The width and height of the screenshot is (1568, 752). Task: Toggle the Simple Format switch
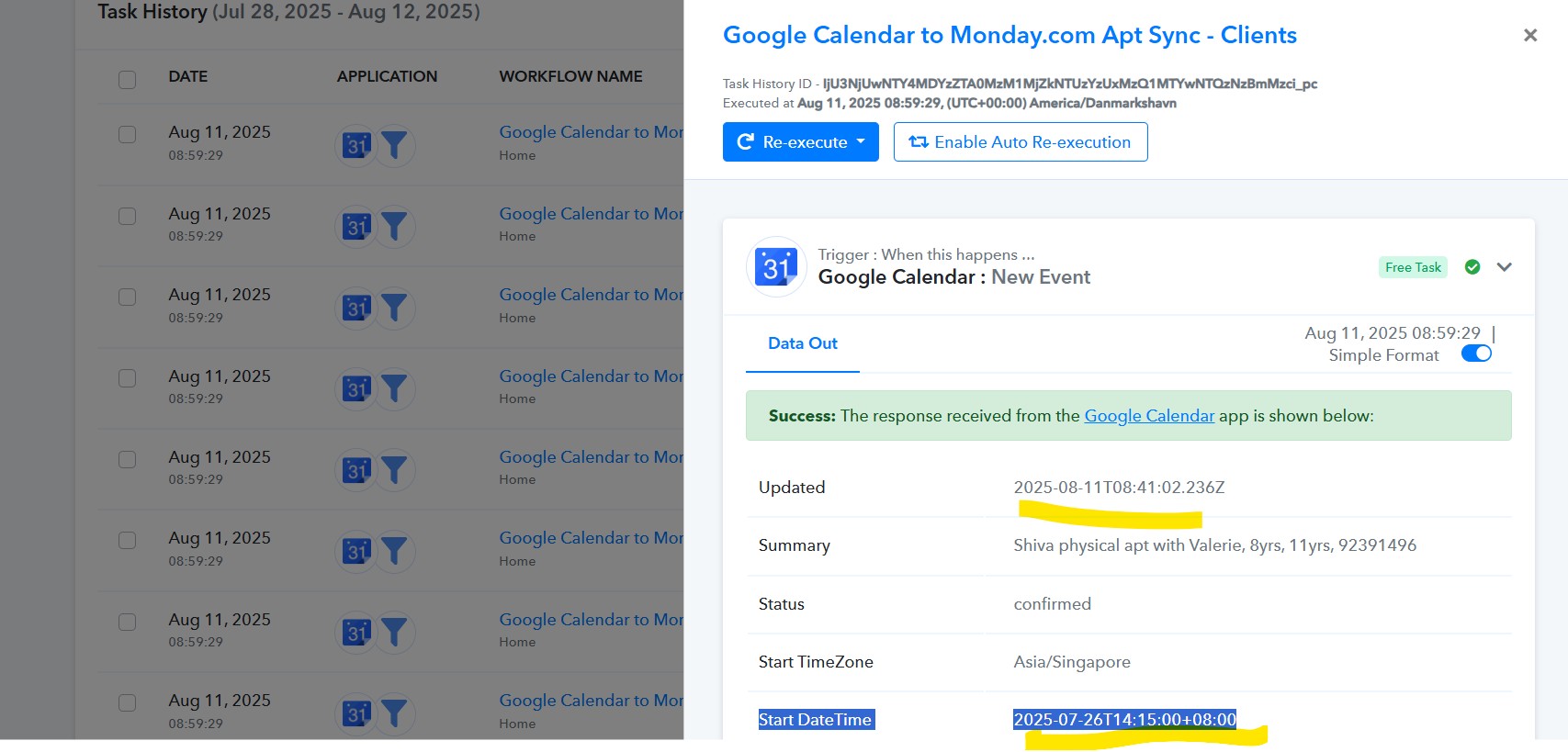[x=1476, y=354]
